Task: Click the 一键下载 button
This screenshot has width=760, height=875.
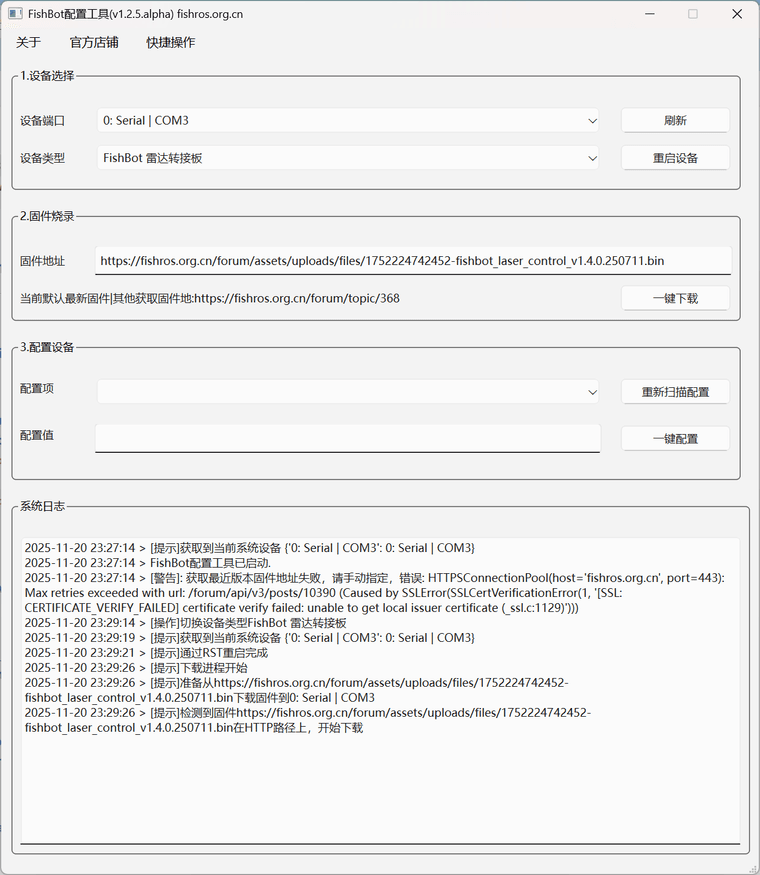Action: pos(675,298)
